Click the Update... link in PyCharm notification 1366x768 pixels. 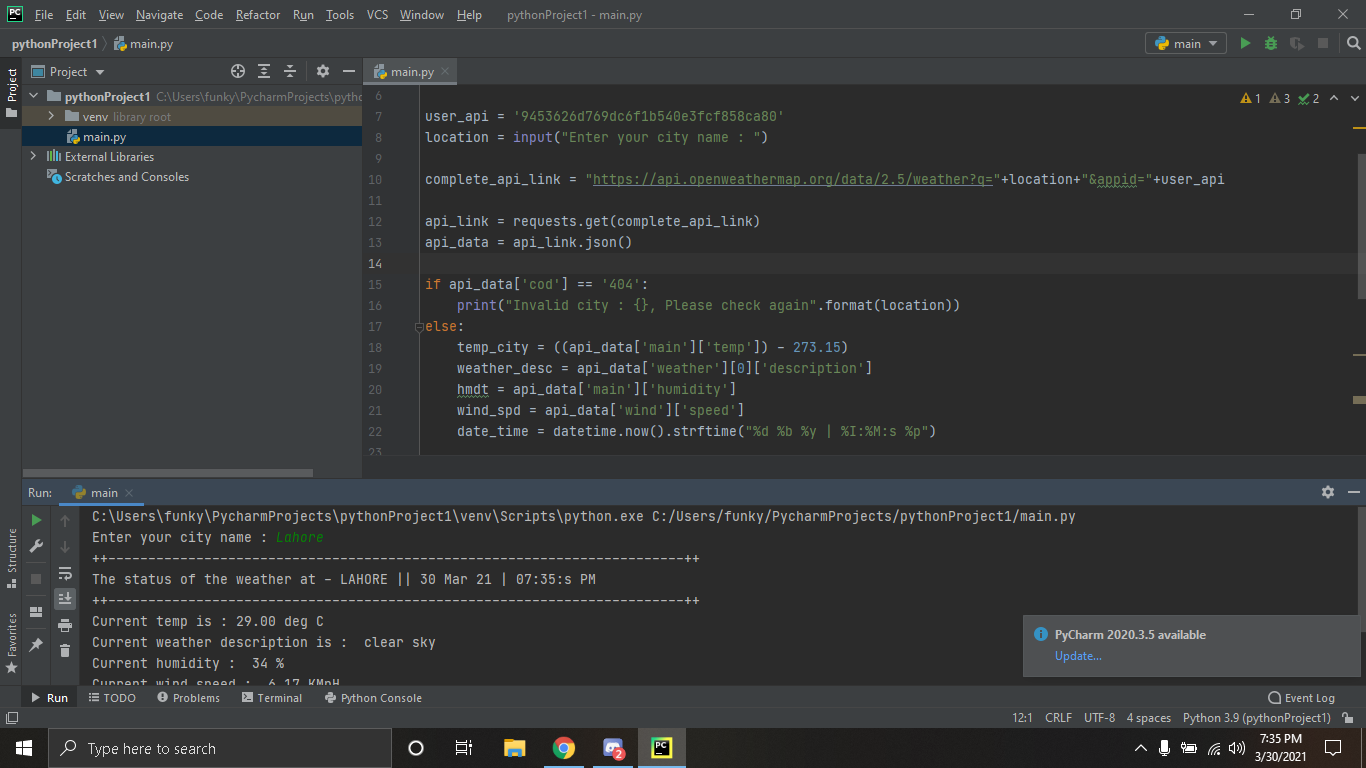coord(1078,656)
